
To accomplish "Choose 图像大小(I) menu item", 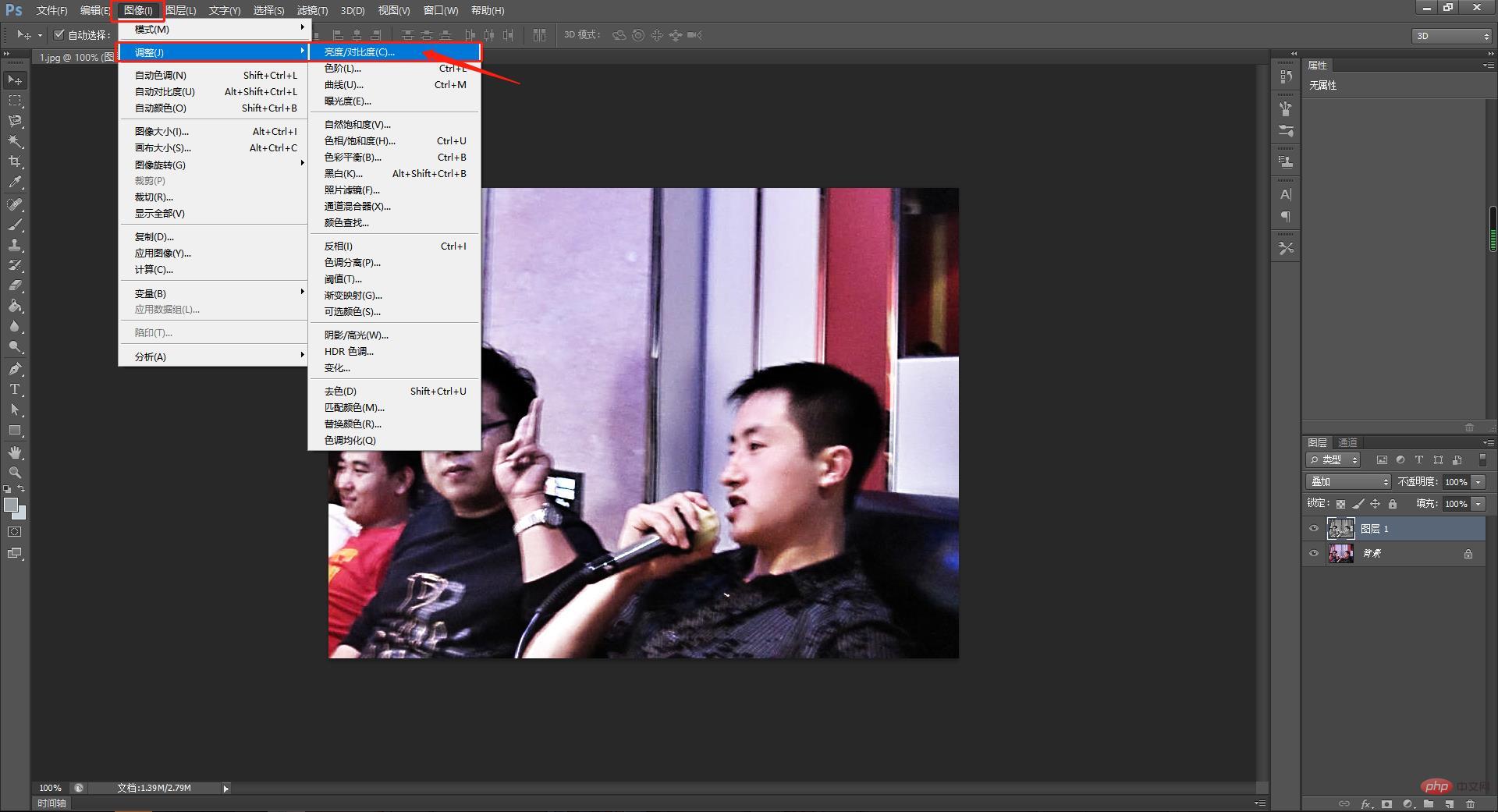I will pos(213,131).
